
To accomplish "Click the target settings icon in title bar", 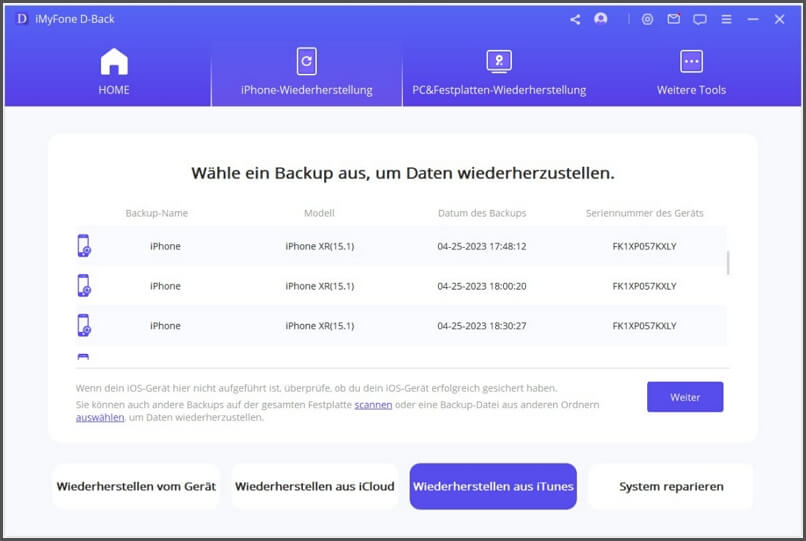I will point(647,20).
